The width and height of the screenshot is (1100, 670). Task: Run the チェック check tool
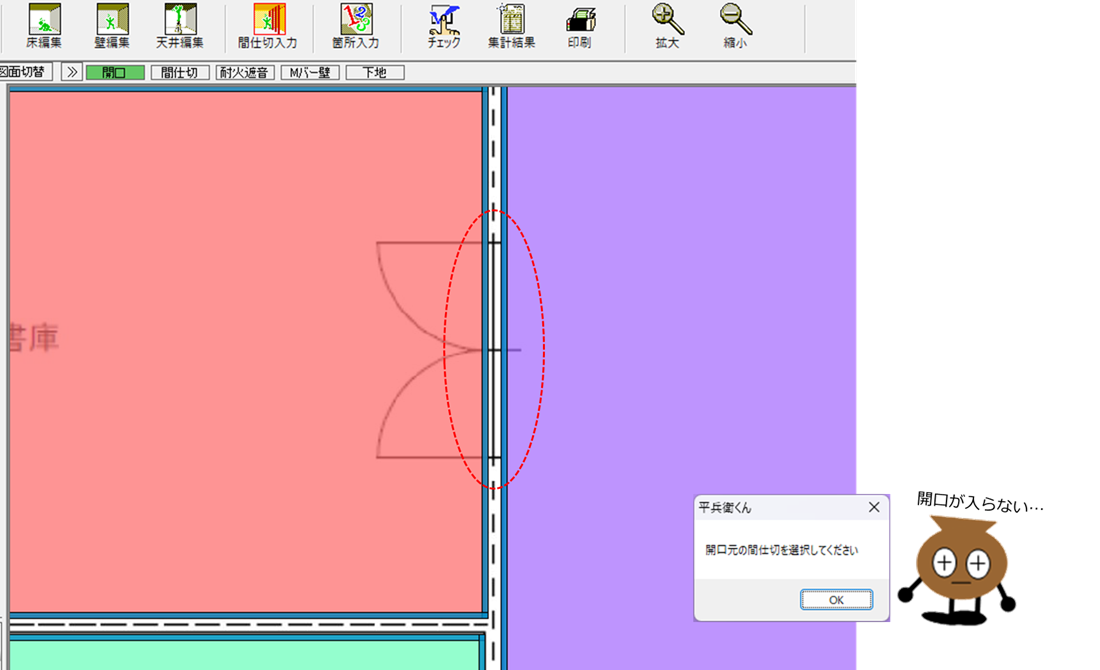[x=443, y=26]
